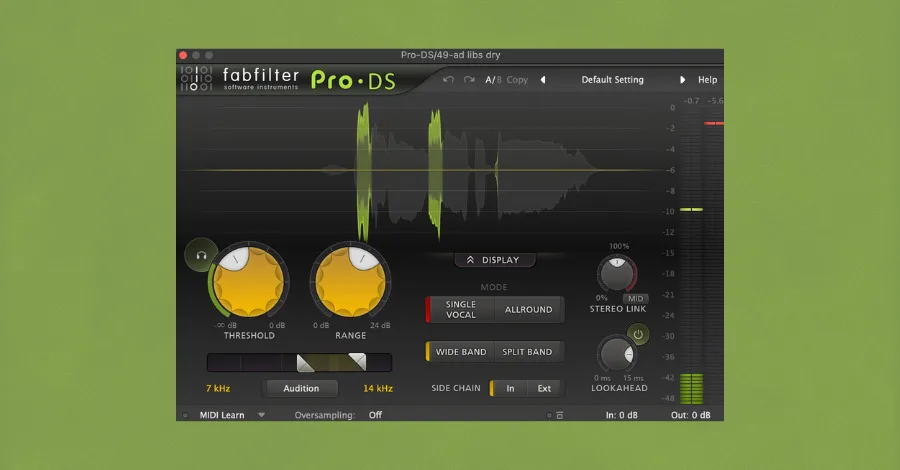The image size is (900, 470).
Task: Go to previous preset arrow
Action: tap(542, 80)
